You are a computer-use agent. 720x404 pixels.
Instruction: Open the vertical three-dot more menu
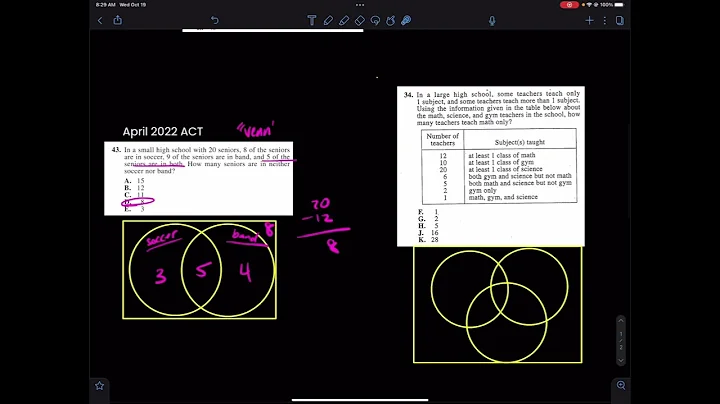click(605, 20)
